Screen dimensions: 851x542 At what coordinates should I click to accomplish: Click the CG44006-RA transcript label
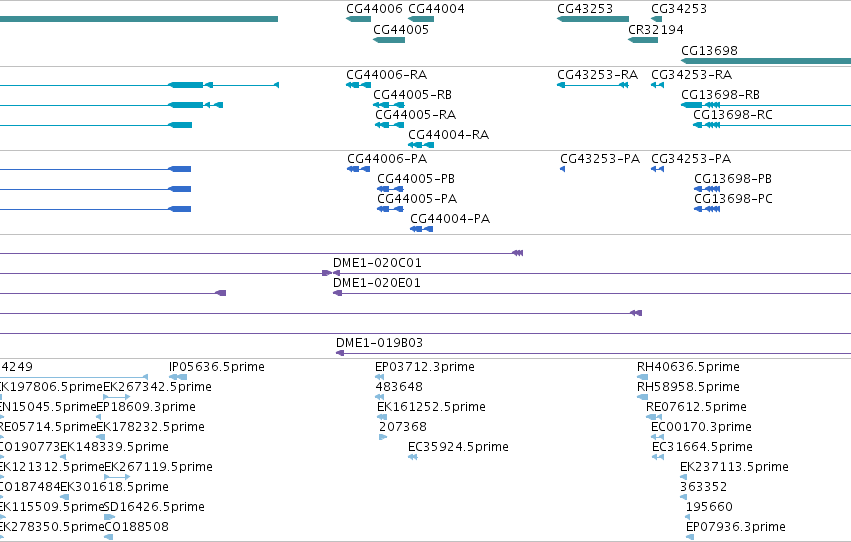tap(386, 74)
